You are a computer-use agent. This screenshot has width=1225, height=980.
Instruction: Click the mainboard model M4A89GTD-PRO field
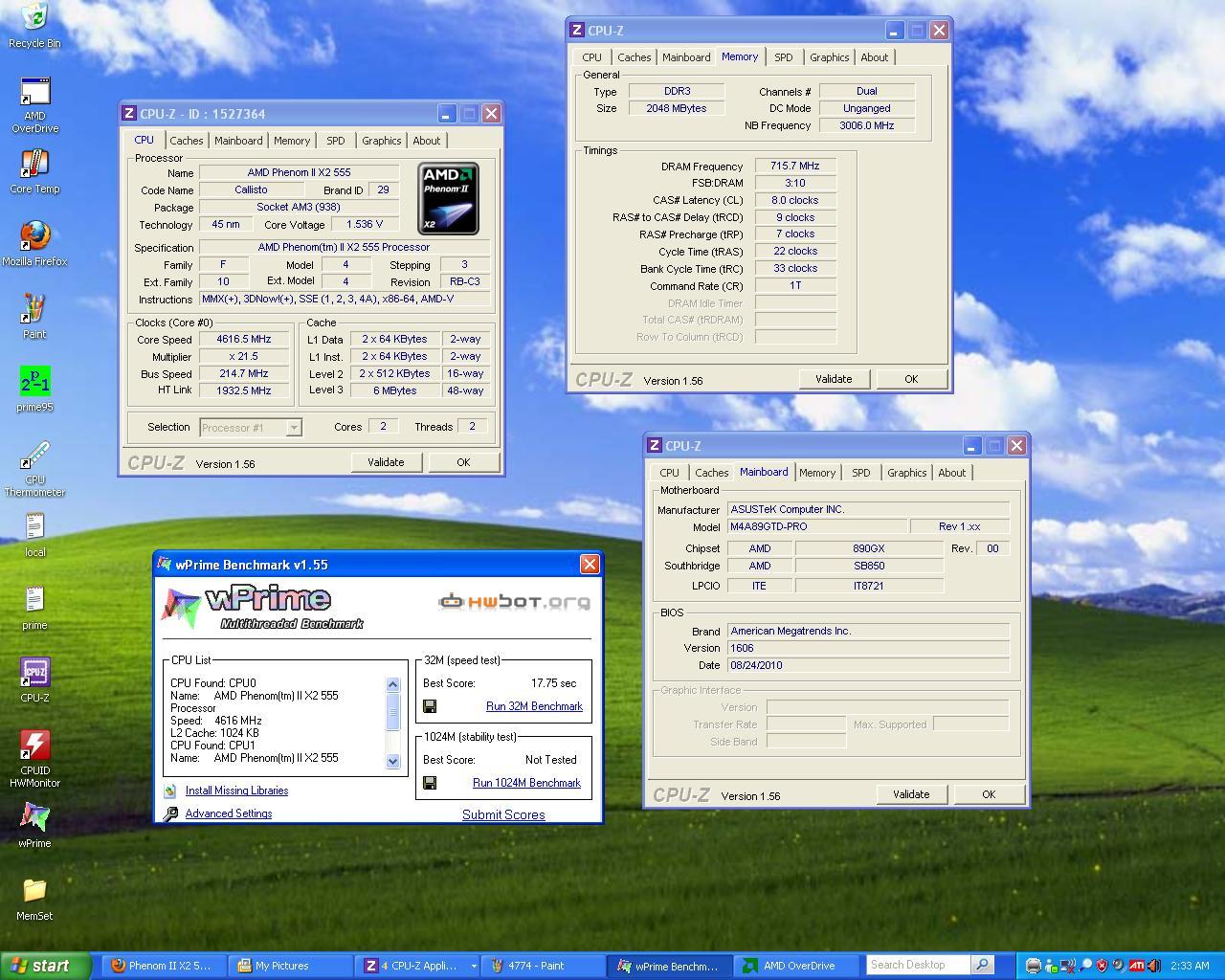click(x=816, y=526)
